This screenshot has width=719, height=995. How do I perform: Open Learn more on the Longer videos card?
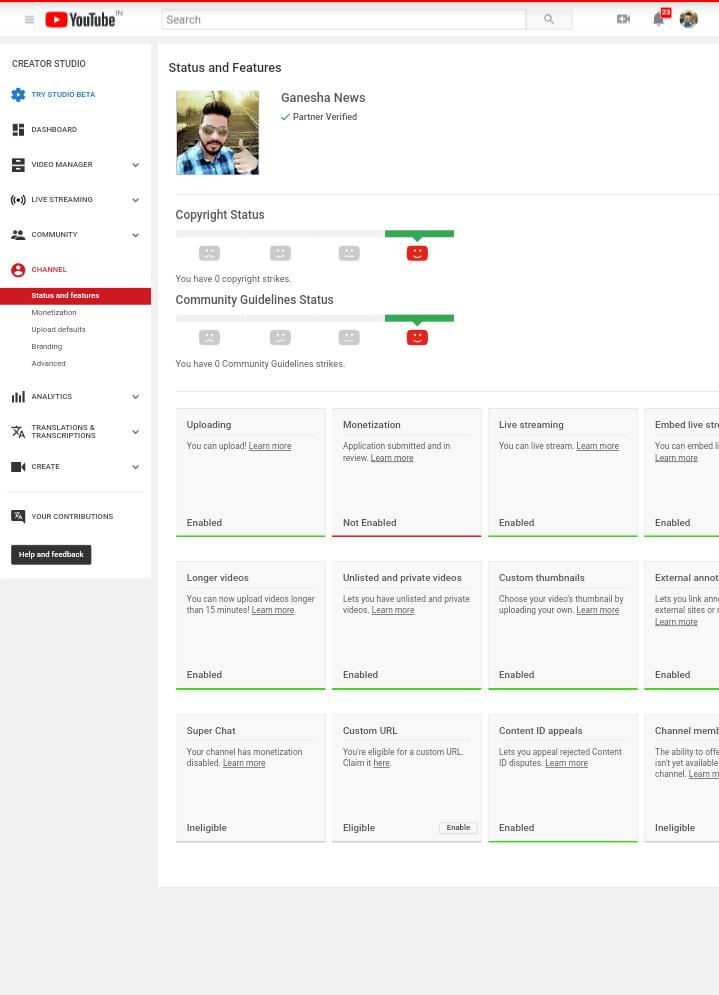click(x=273, y=610)
